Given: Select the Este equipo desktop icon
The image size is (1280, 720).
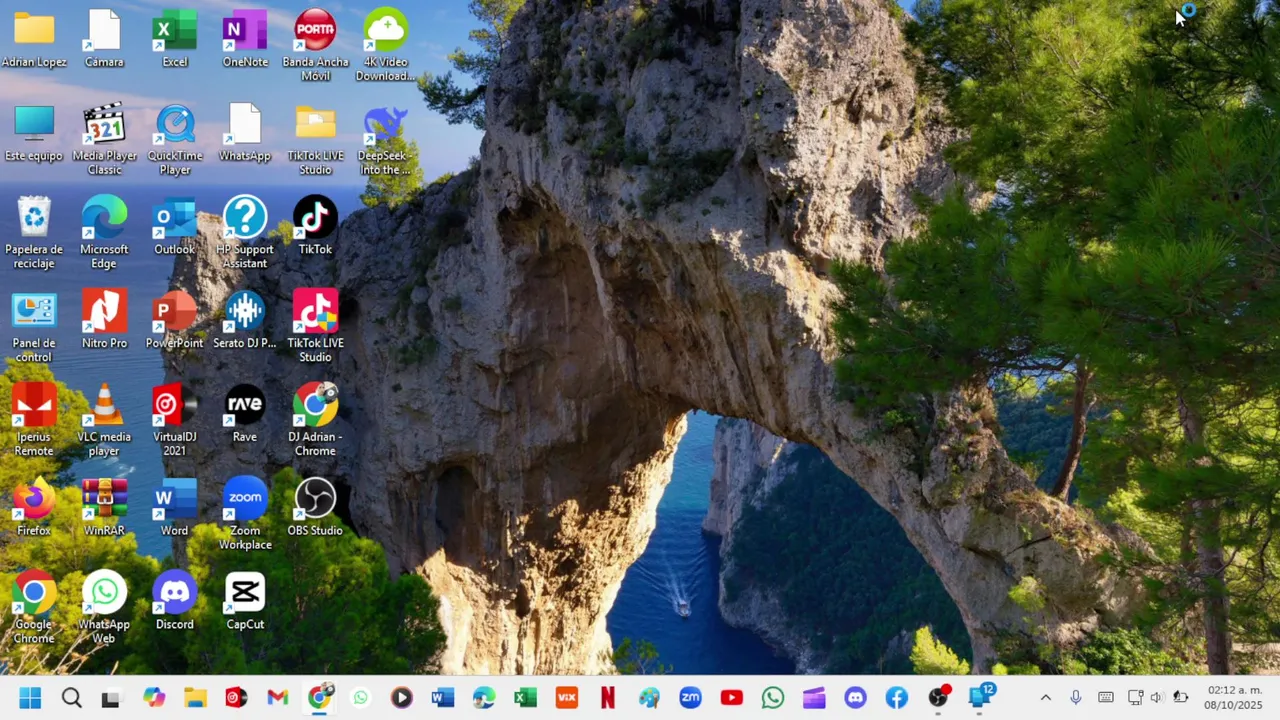Looking at the screenshot, I should (34, 133).
